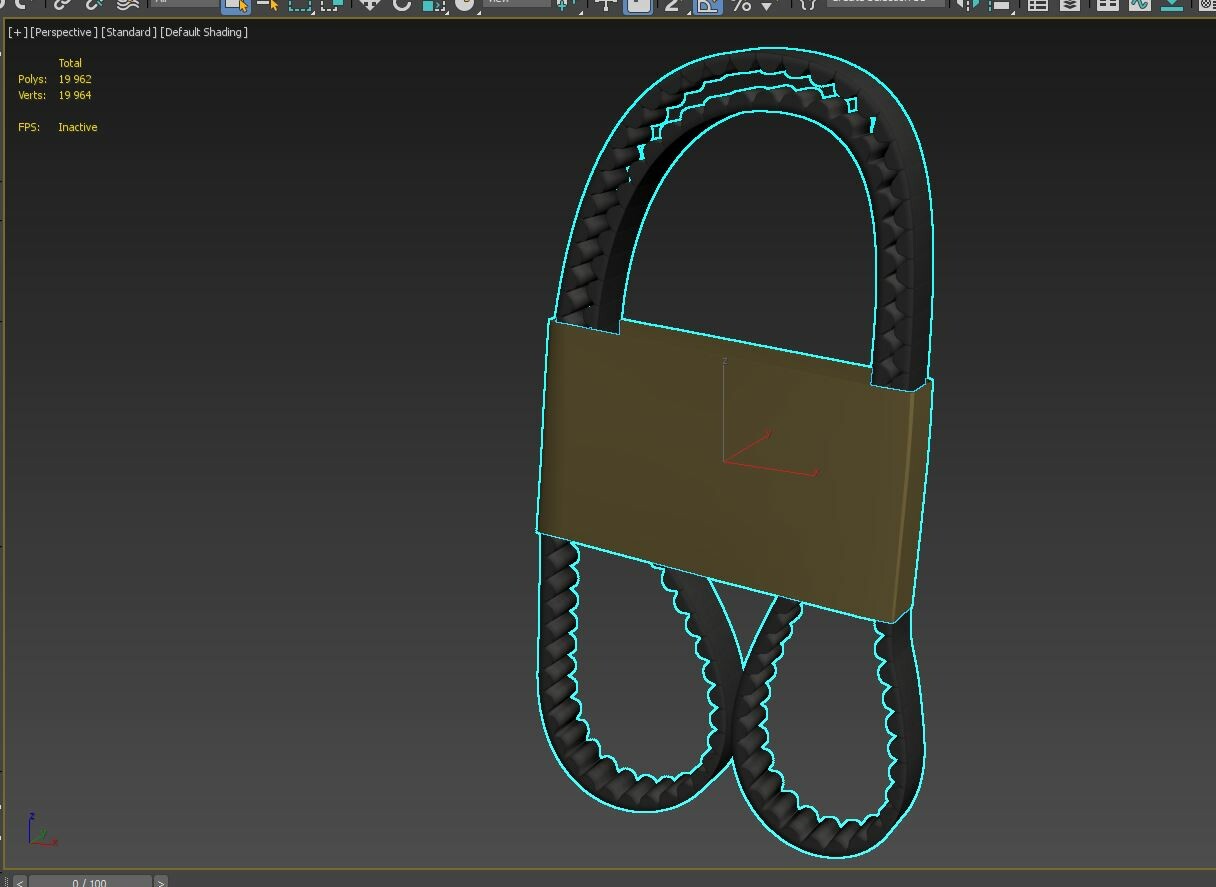
Task: Click the time slider showing 0 / 100
Action: click(89, 882)
